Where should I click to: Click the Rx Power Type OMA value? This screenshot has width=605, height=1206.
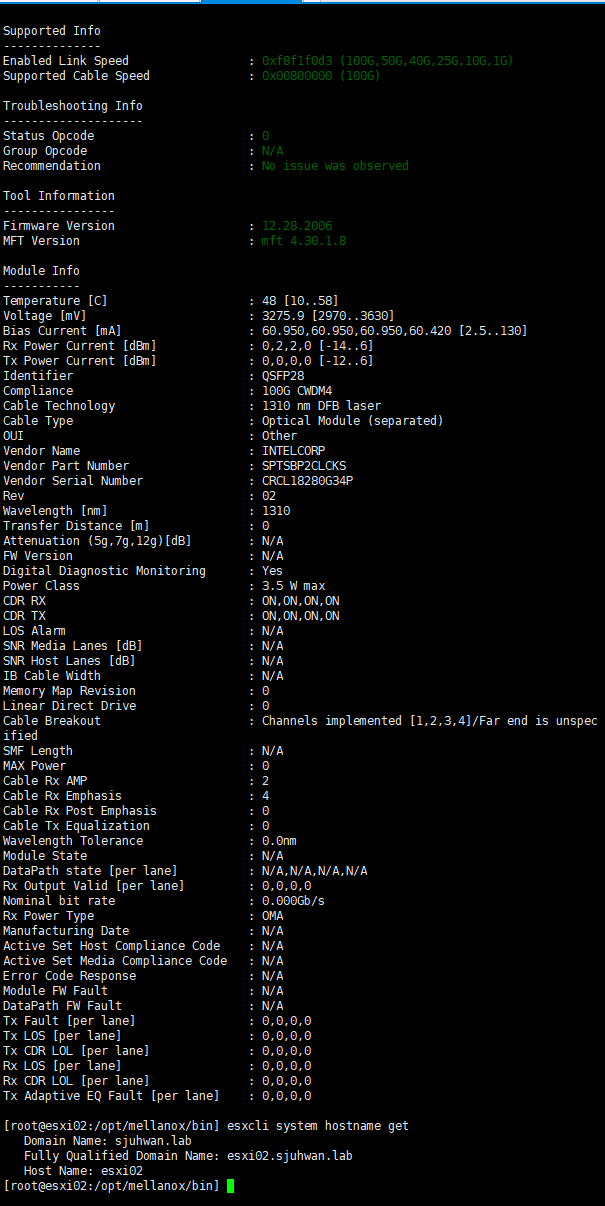click(x=273, y=916)
